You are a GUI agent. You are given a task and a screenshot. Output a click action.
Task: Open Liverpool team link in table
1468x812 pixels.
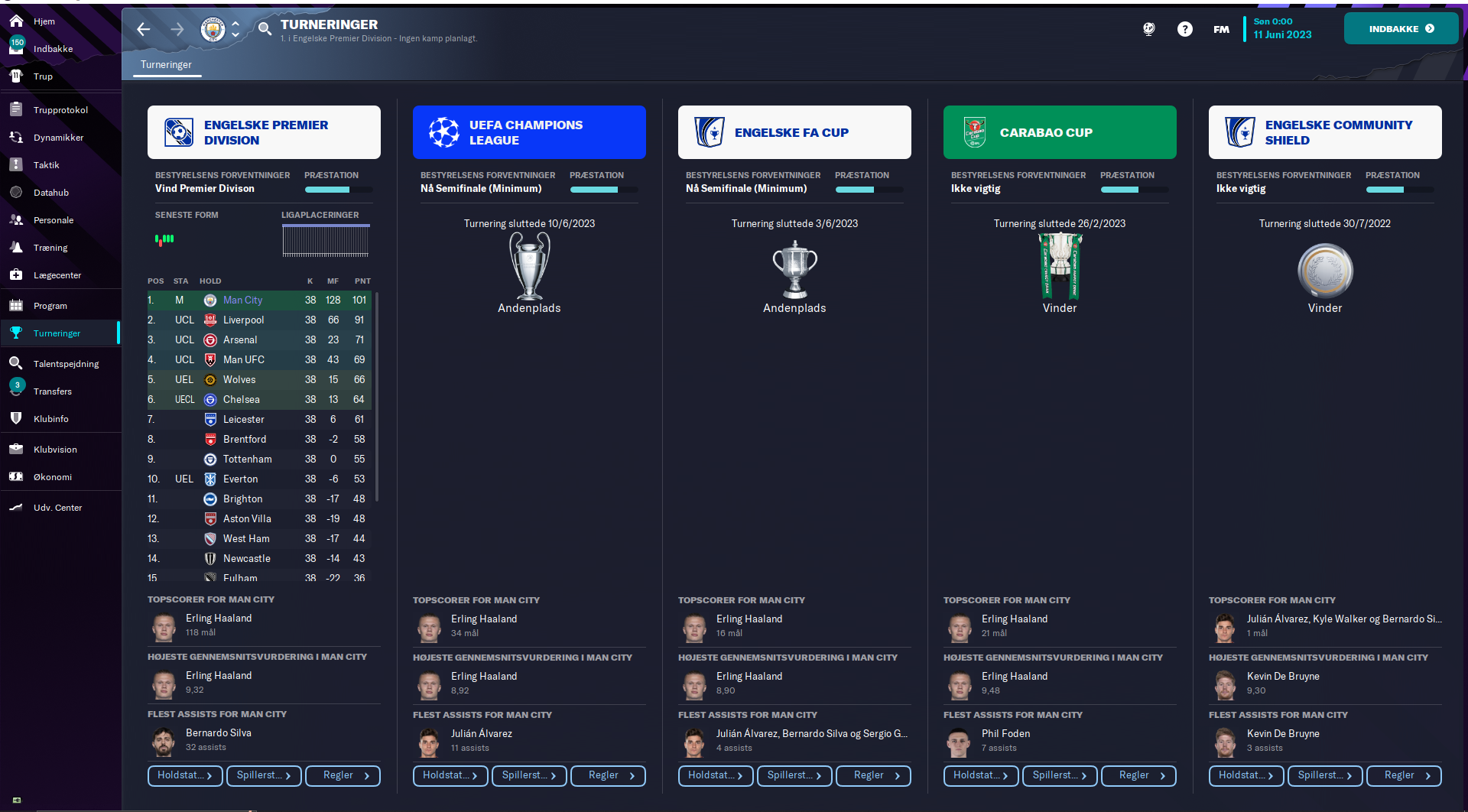243,320
